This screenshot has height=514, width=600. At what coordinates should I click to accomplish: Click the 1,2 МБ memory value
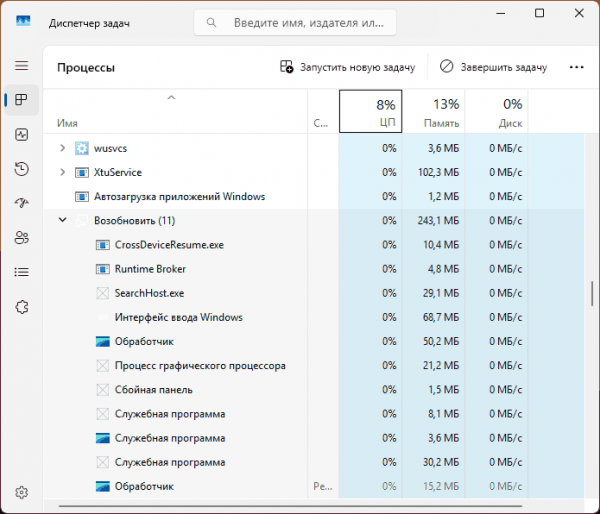point(443,197)
